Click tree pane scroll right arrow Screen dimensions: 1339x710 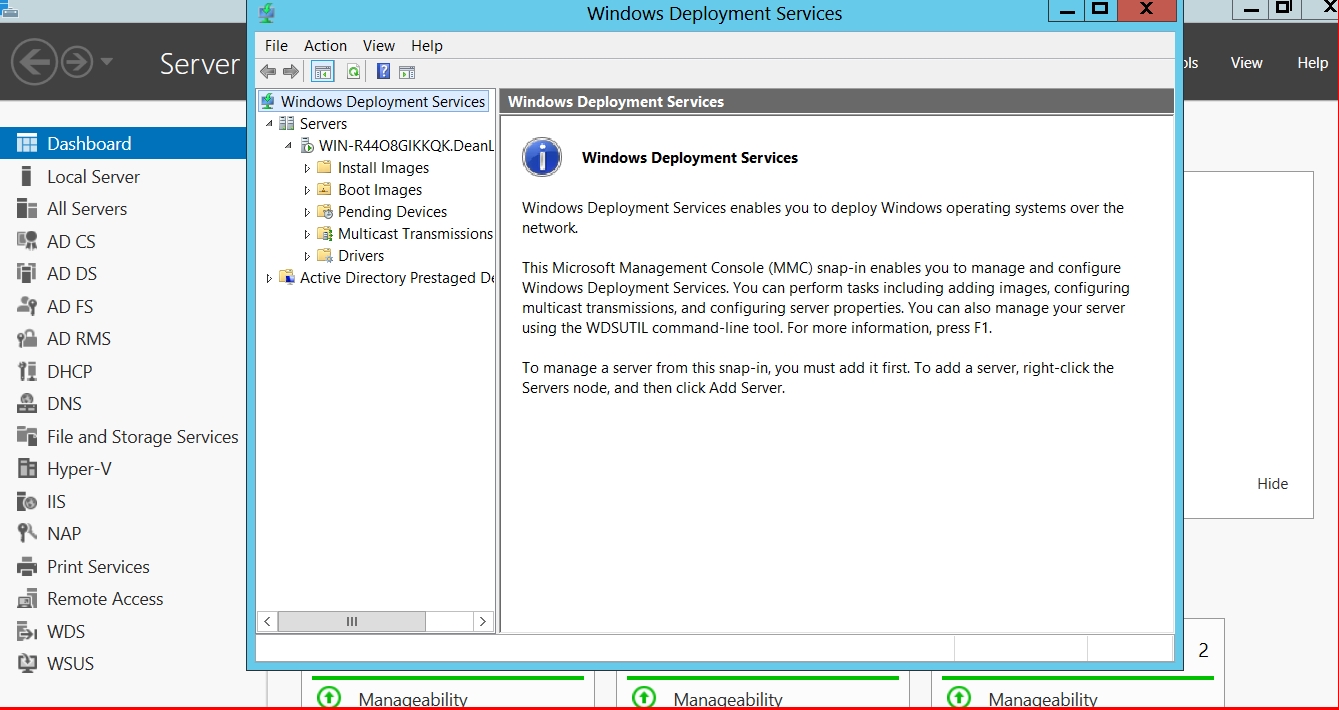pos(483,621)
